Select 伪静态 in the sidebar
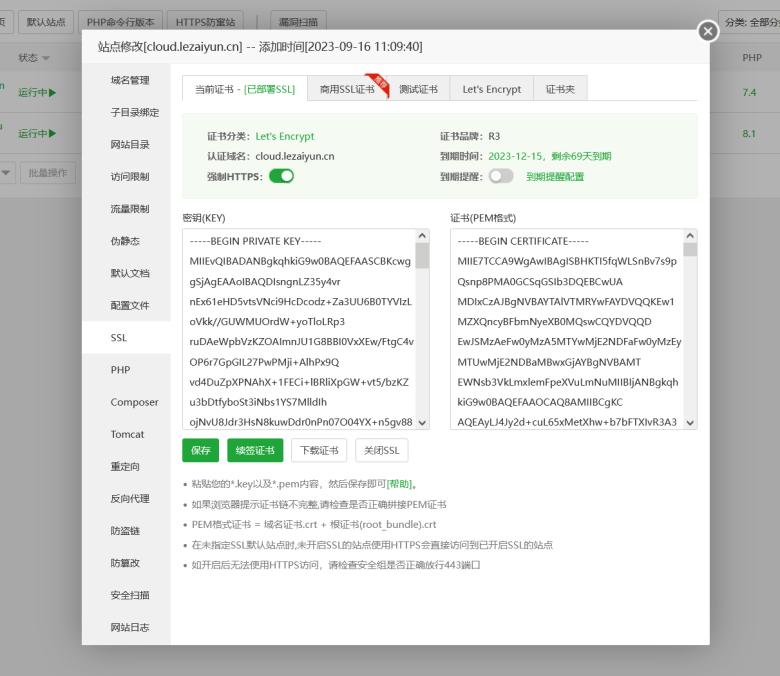 pos(125,241)
